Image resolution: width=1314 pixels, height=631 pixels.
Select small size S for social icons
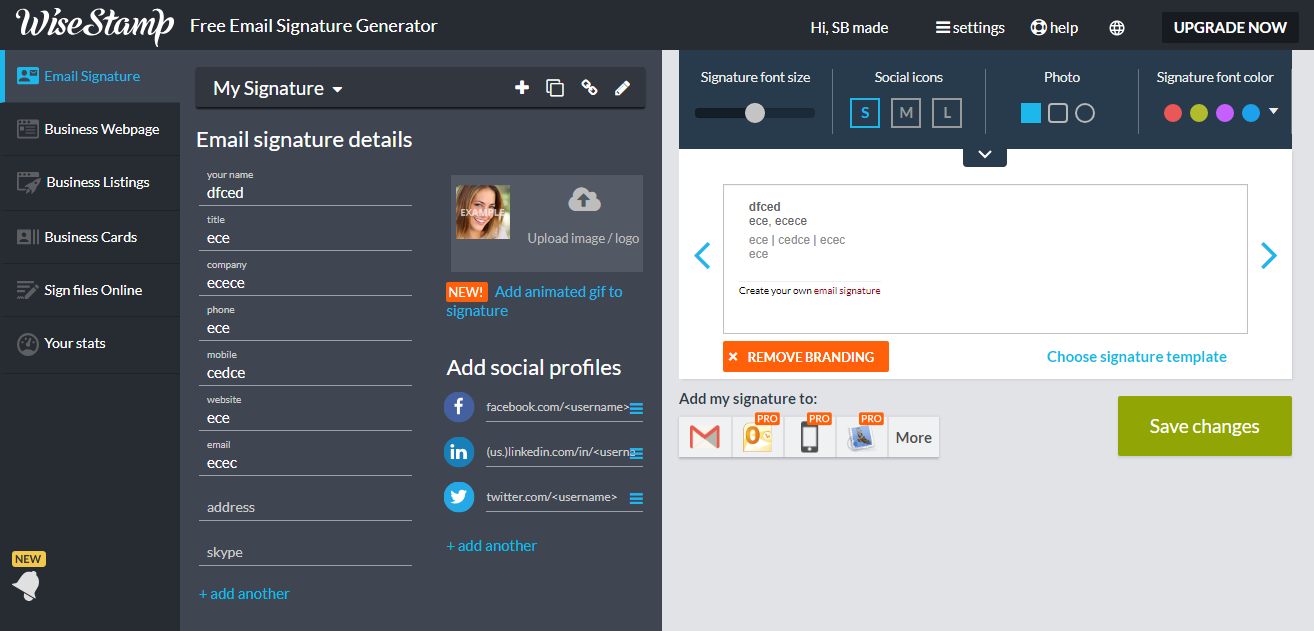(x=864, y=113)
